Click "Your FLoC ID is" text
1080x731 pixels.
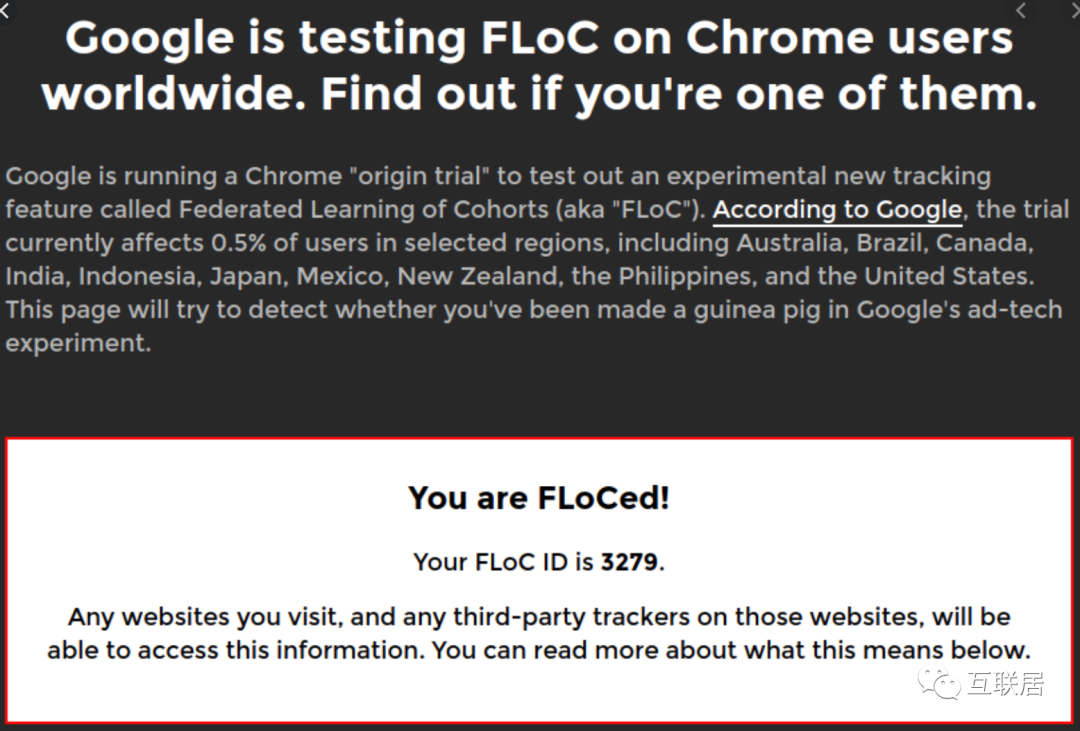(503, 562)
